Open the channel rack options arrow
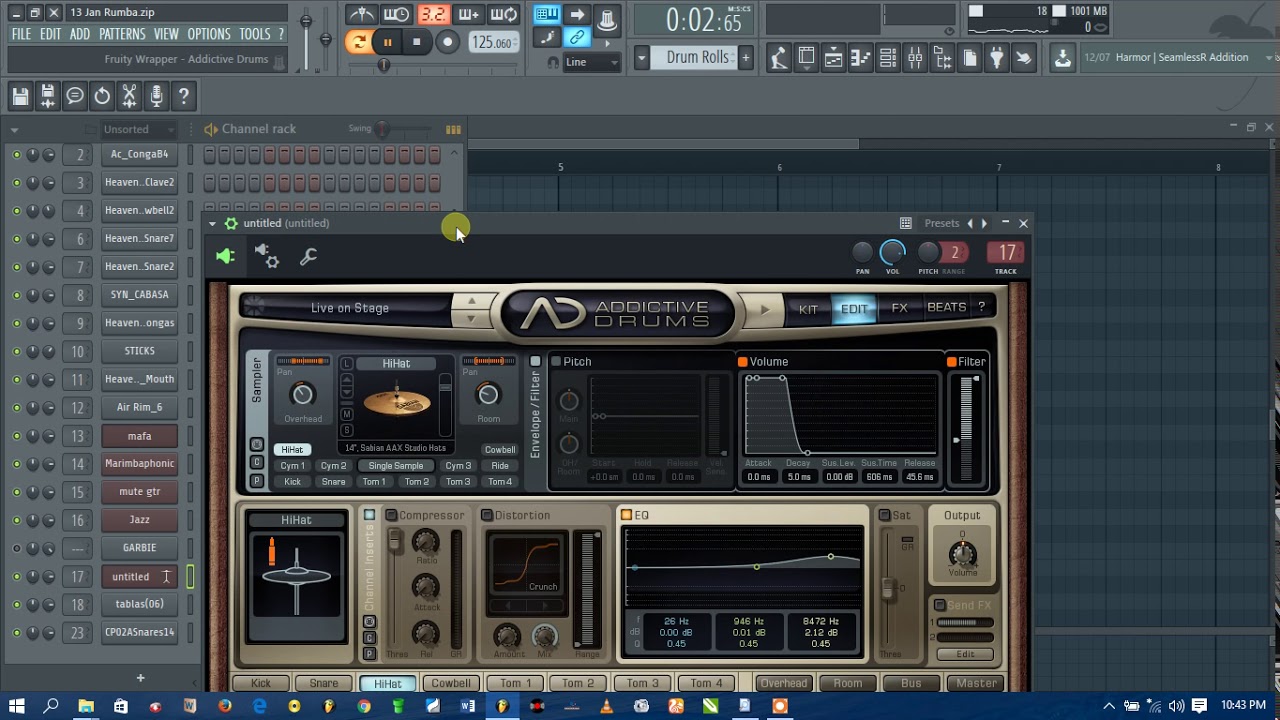Screen dimensions: 1280x720 14,129
